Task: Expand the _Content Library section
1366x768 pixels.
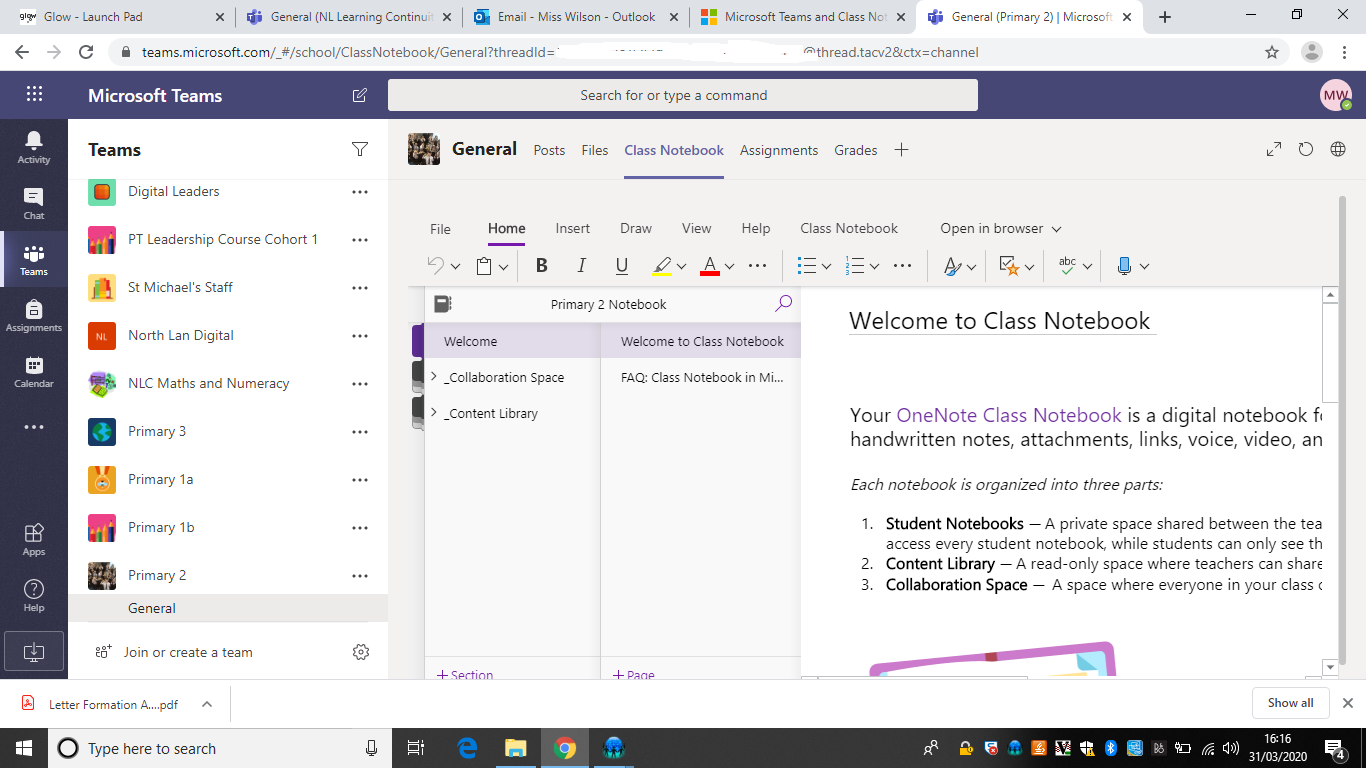Action: click(433, 412)
